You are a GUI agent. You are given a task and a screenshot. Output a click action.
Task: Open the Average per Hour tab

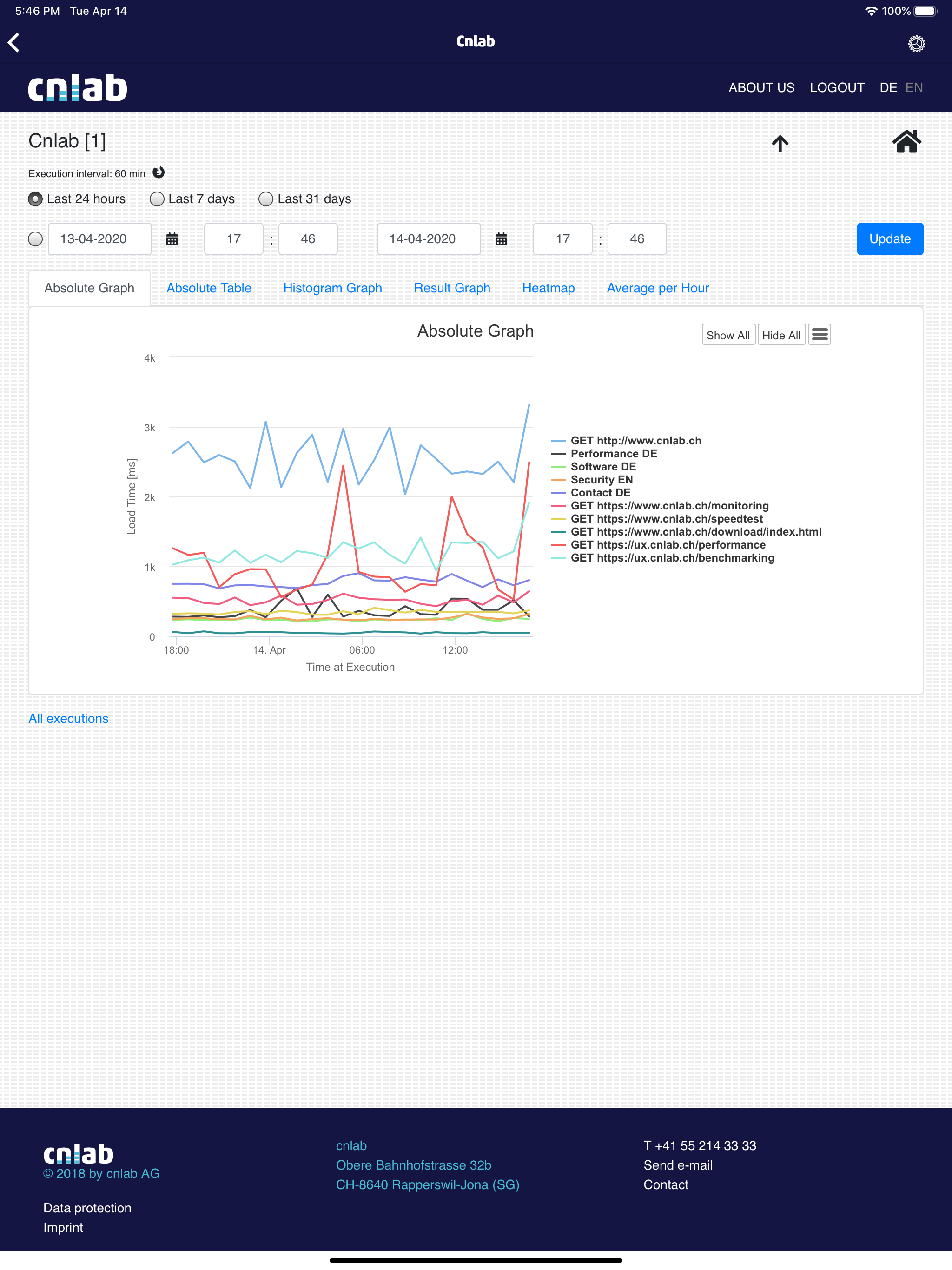[658, 288]
